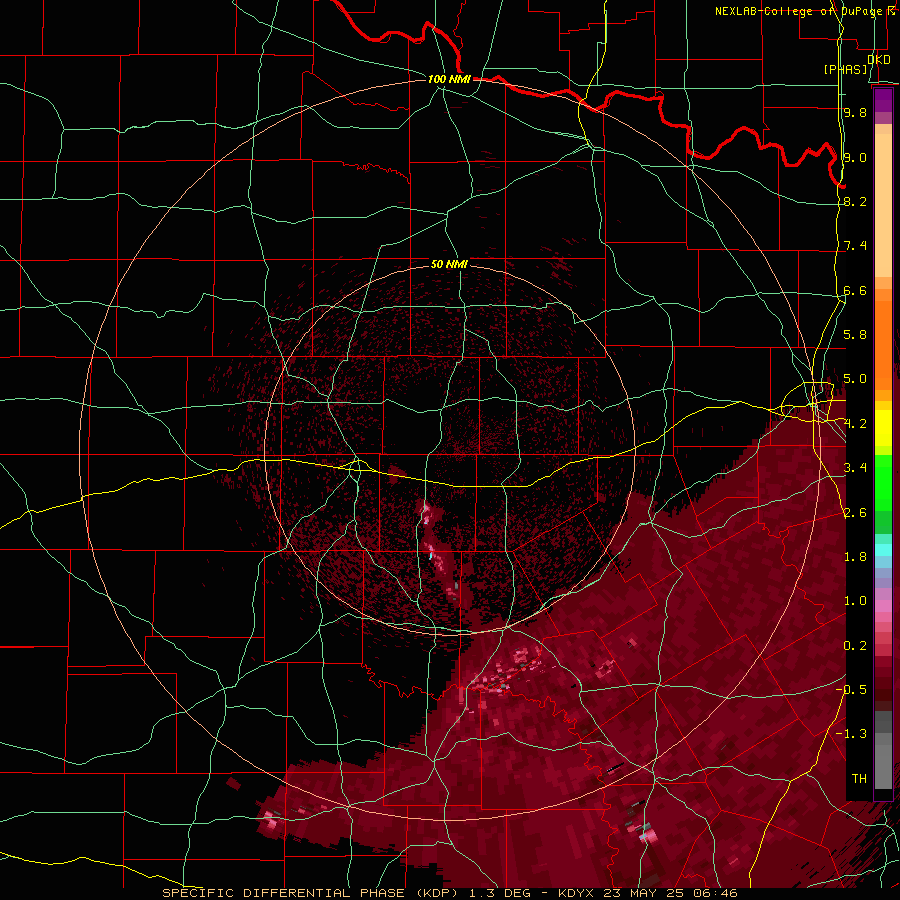Click the DKD label above the color scale
Image resolution: width=900 pixels, height=900 pixels.
(x=879, y=60)
